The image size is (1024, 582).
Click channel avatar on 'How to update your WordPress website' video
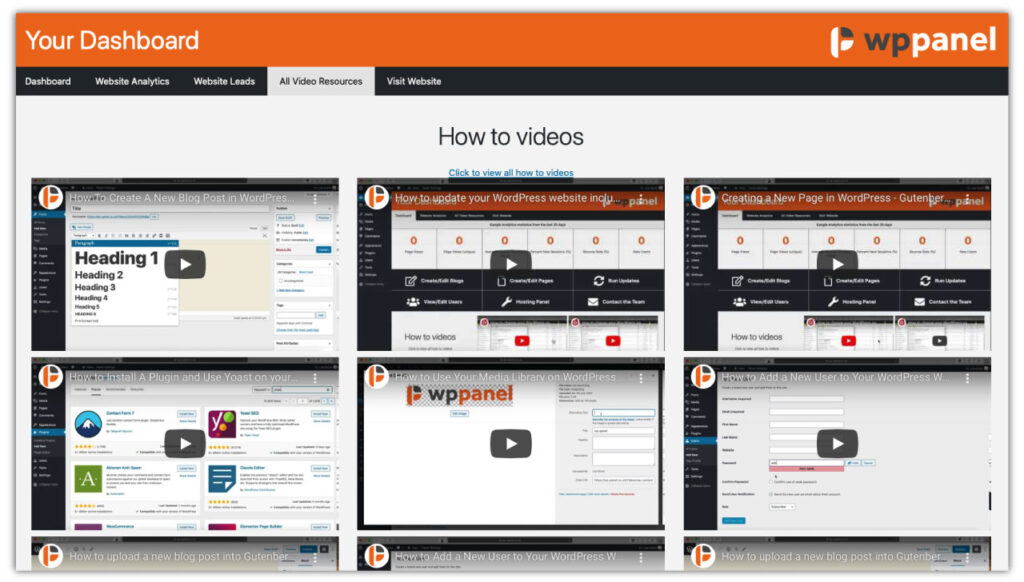376,197
